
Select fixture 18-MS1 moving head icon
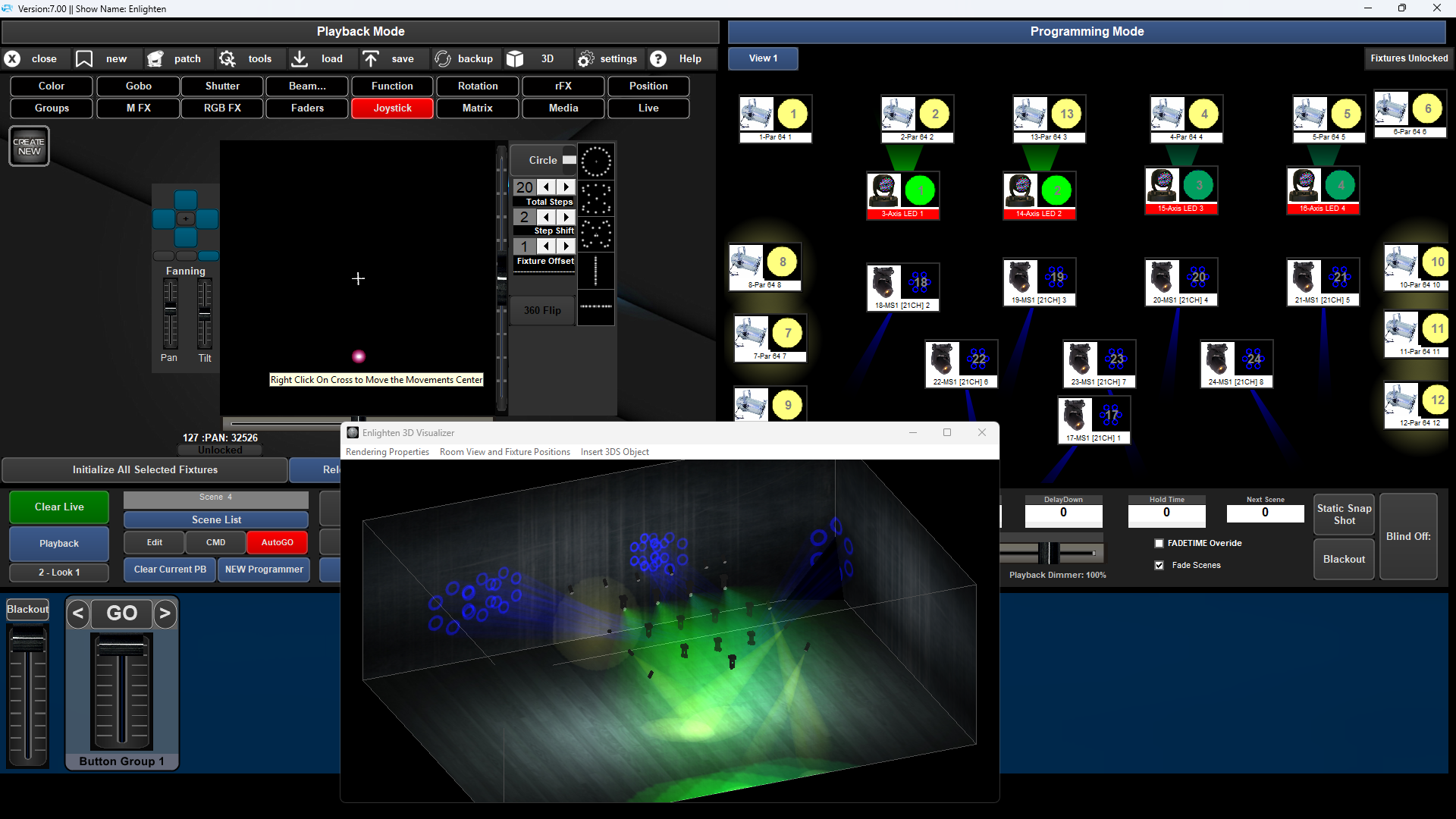point(884,281)
